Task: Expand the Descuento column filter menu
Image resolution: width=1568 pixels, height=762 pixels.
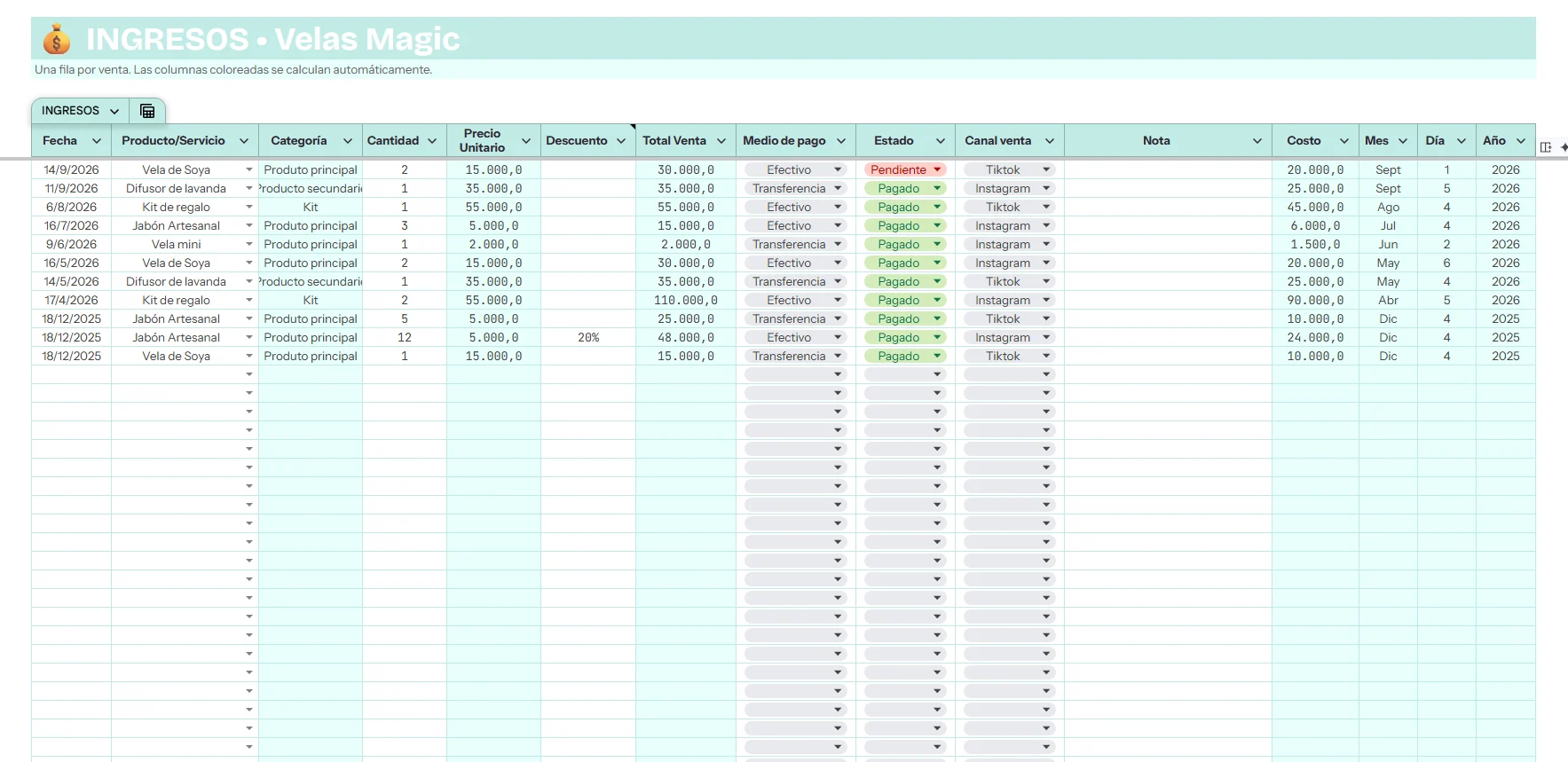Action: point(621,141)
